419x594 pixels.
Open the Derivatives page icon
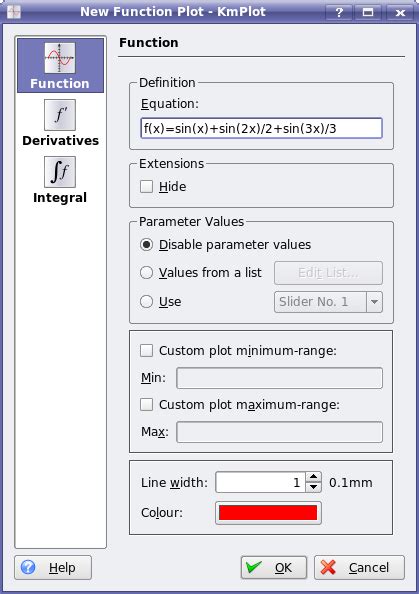point(60,115)
